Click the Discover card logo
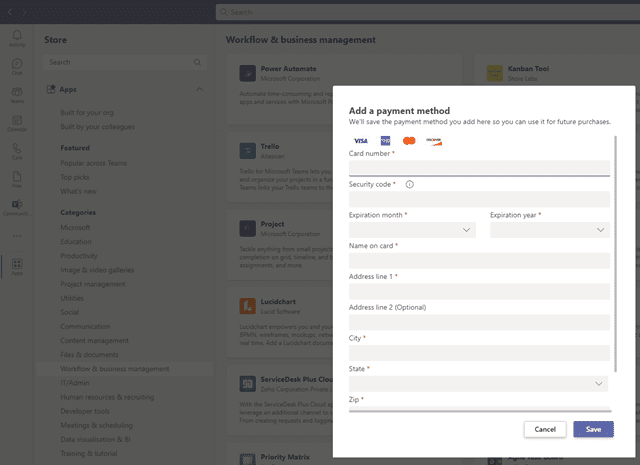Viewport: 640px width, 465px height. [x=433, y=141]
